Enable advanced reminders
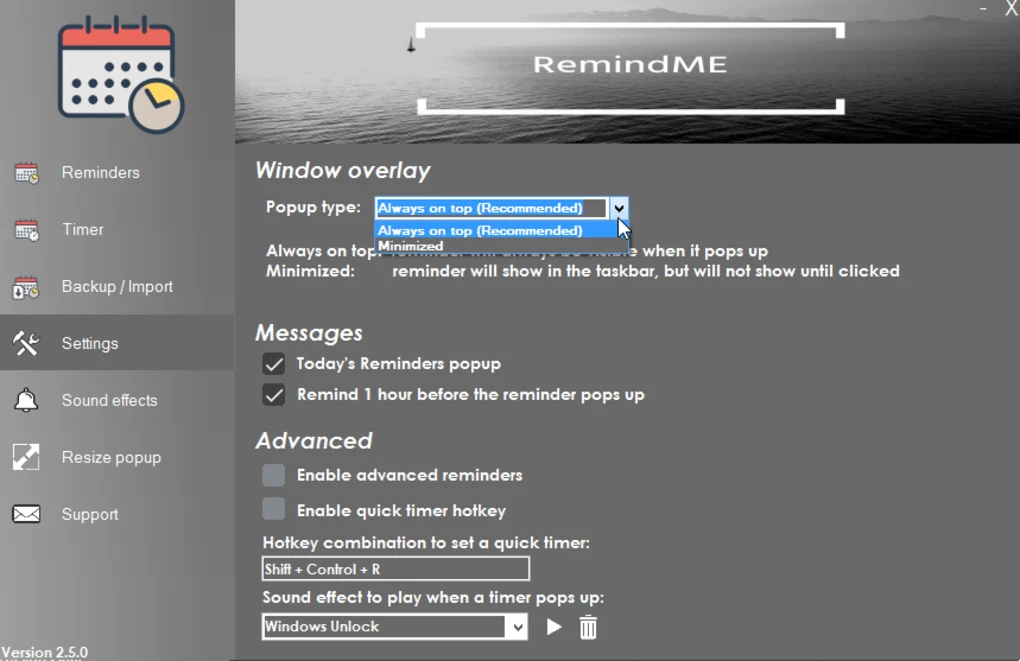The width and height of the screenshot is (1020, 661). click(x=273, y=475)
